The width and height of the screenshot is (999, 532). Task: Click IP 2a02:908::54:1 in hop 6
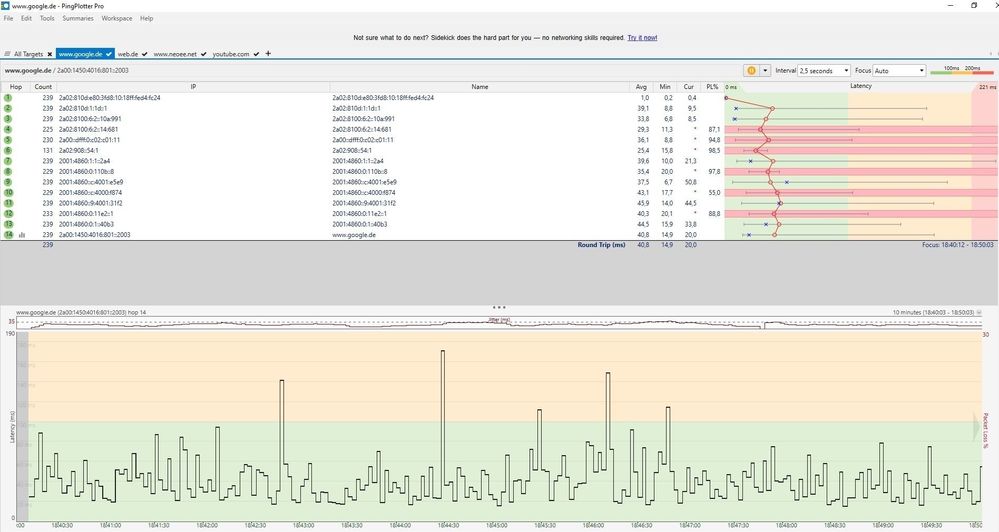pyautogui.click(x=79, y=150)
